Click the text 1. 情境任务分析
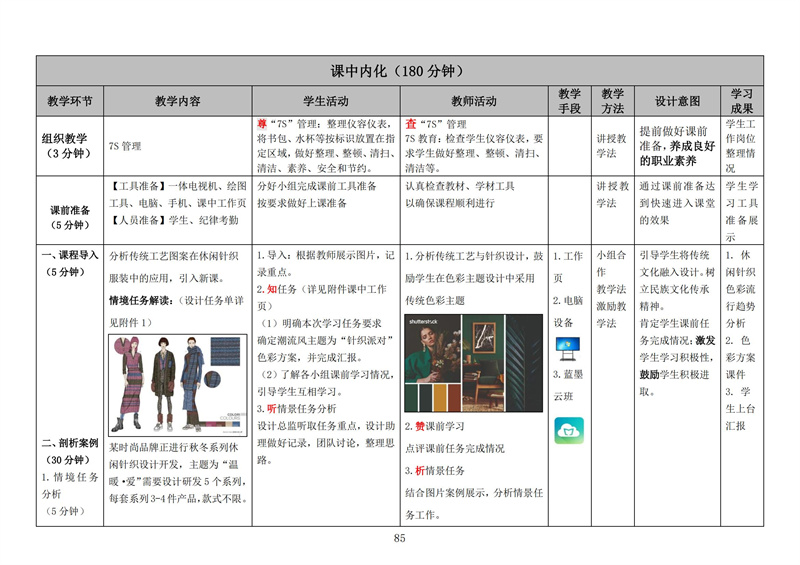This screenshot has height=565, width=800. click(x=70, y=485)
